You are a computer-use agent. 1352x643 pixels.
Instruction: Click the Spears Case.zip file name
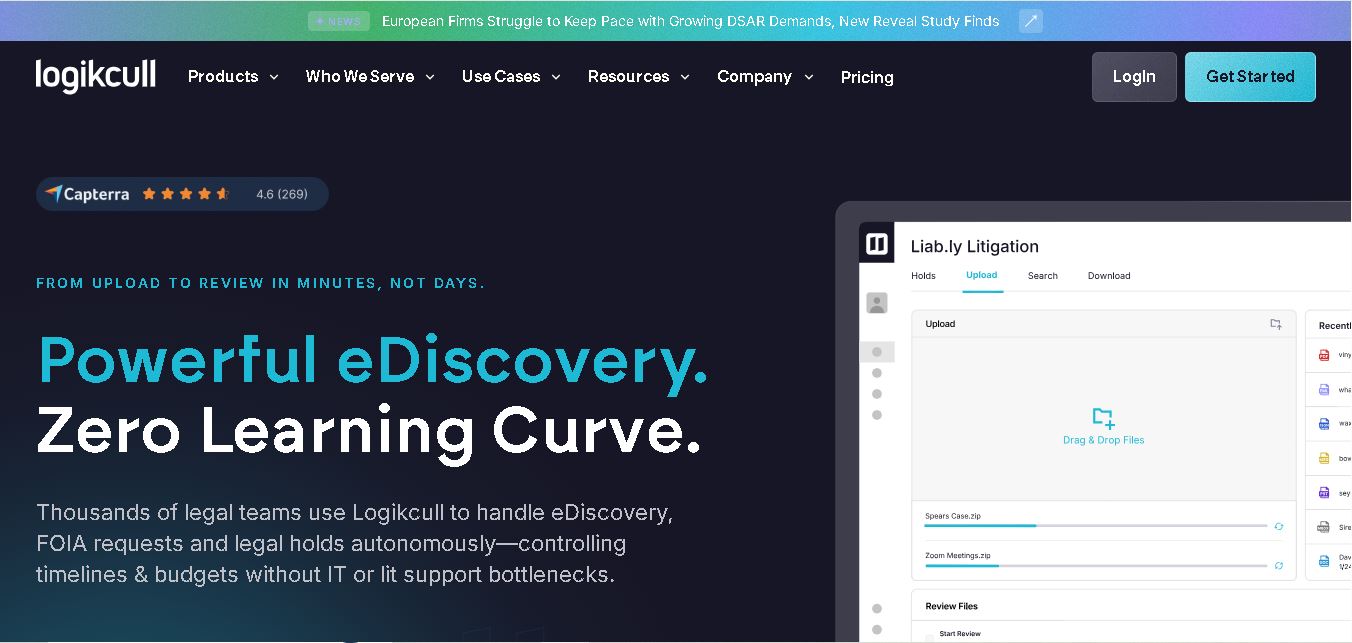[952, 516]
